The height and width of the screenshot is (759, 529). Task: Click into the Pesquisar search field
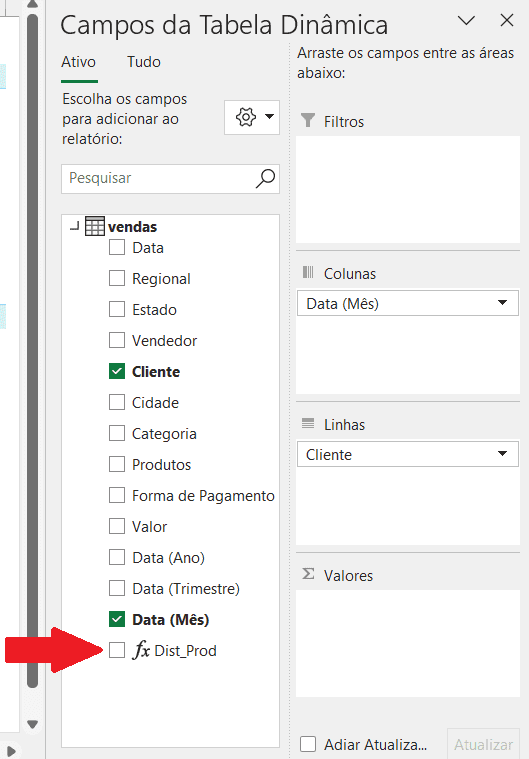160,179
